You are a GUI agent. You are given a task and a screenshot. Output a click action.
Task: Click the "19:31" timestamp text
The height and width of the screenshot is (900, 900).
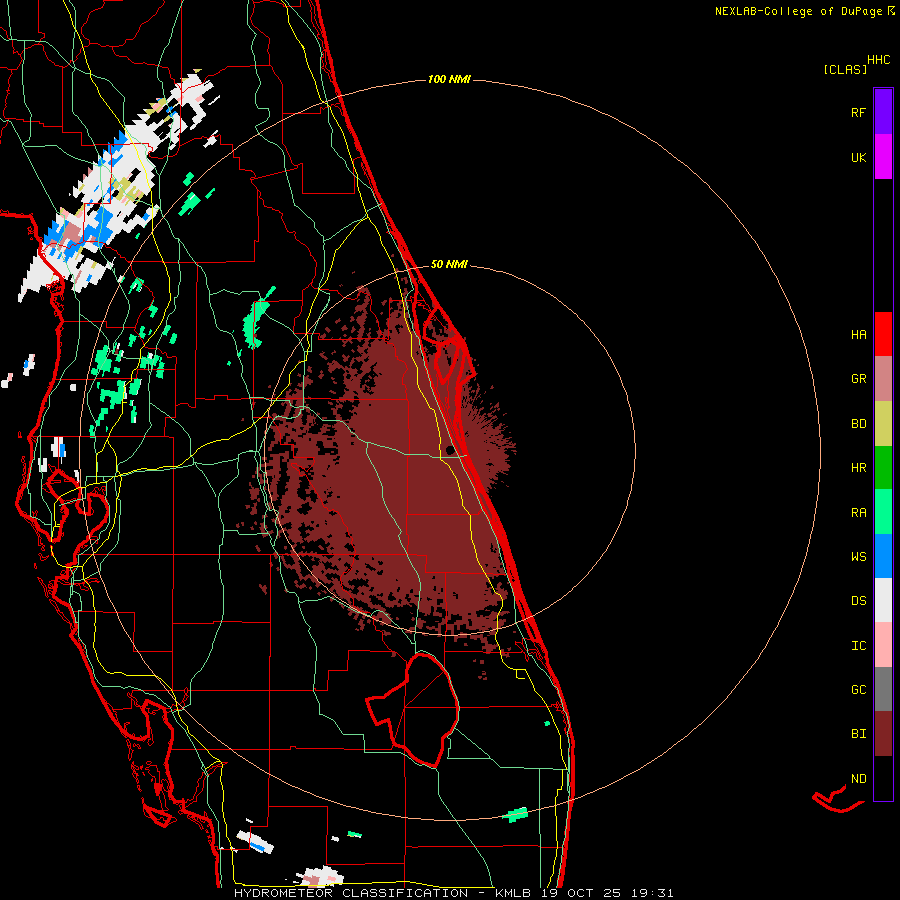[x=655, y=893]
